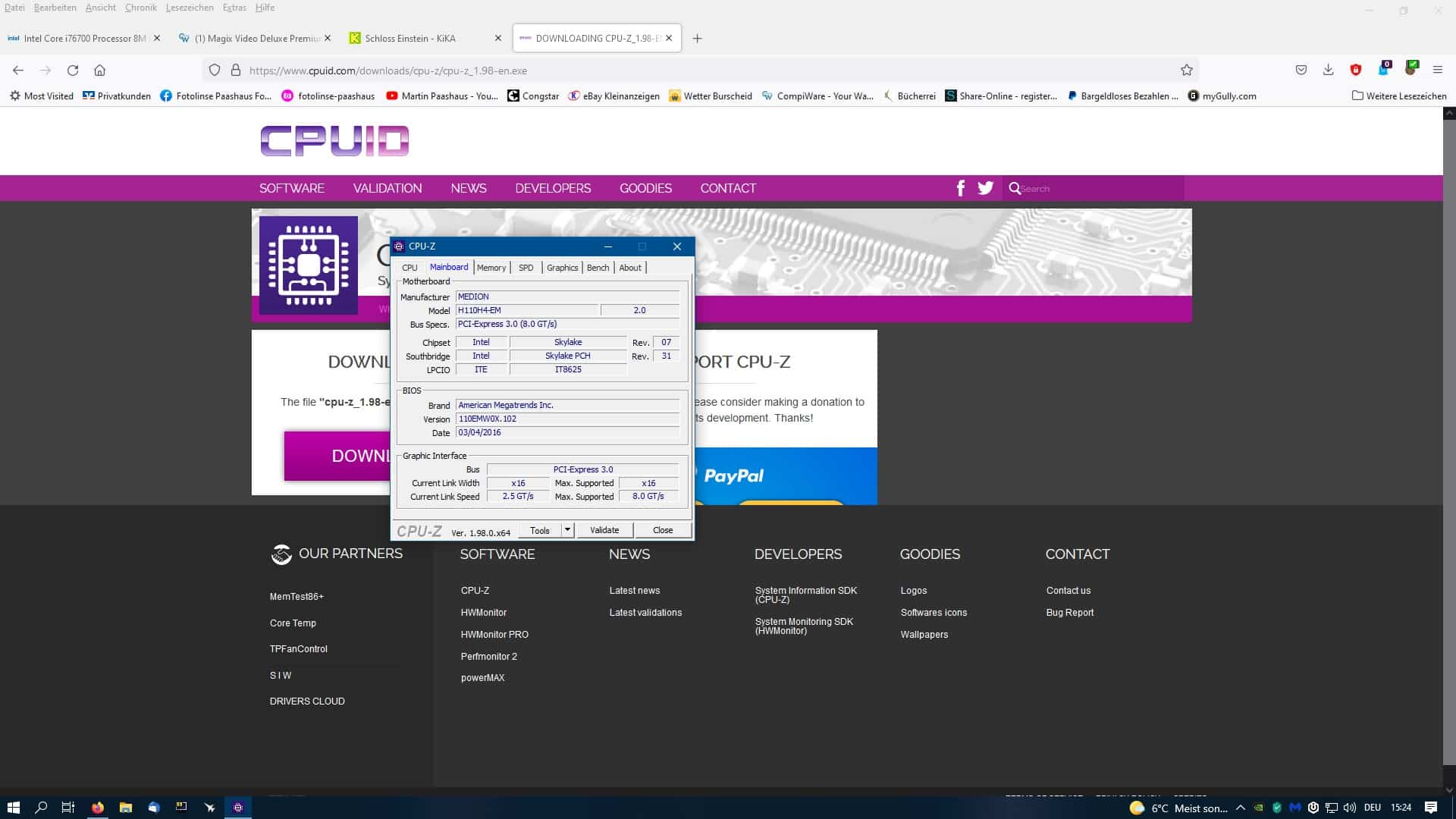1456x819 pixels.
Task: Click the red shield lock extension icon
Action: coord(1356,70)
